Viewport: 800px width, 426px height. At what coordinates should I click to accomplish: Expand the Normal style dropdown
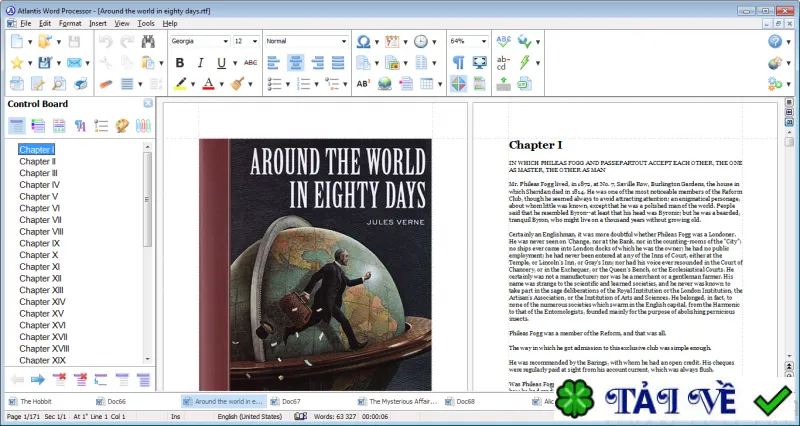(x=307, y=41)
